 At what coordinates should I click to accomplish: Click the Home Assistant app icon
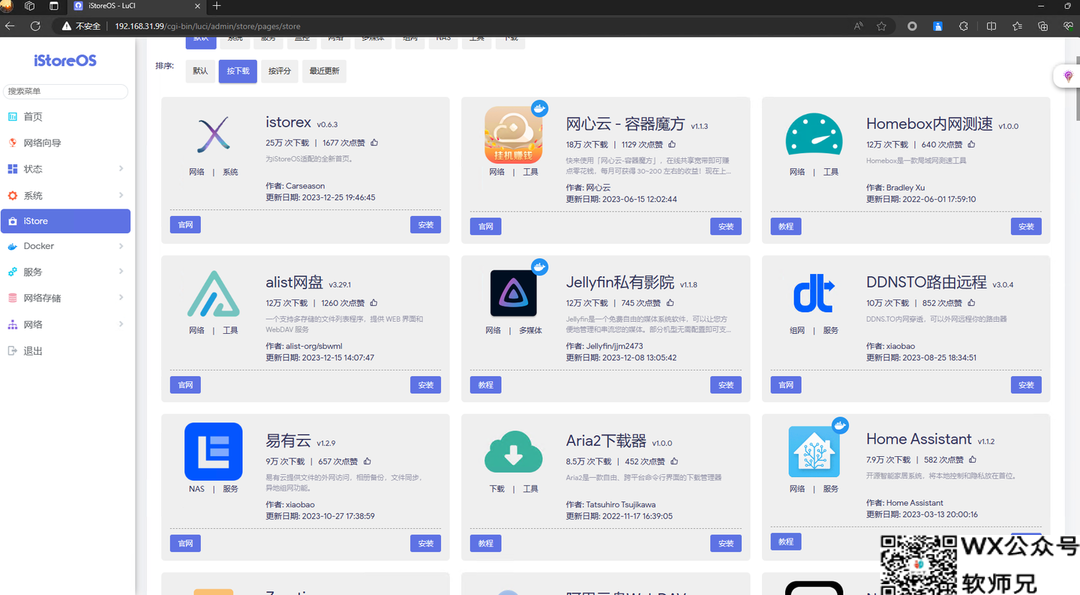point(813,451)
